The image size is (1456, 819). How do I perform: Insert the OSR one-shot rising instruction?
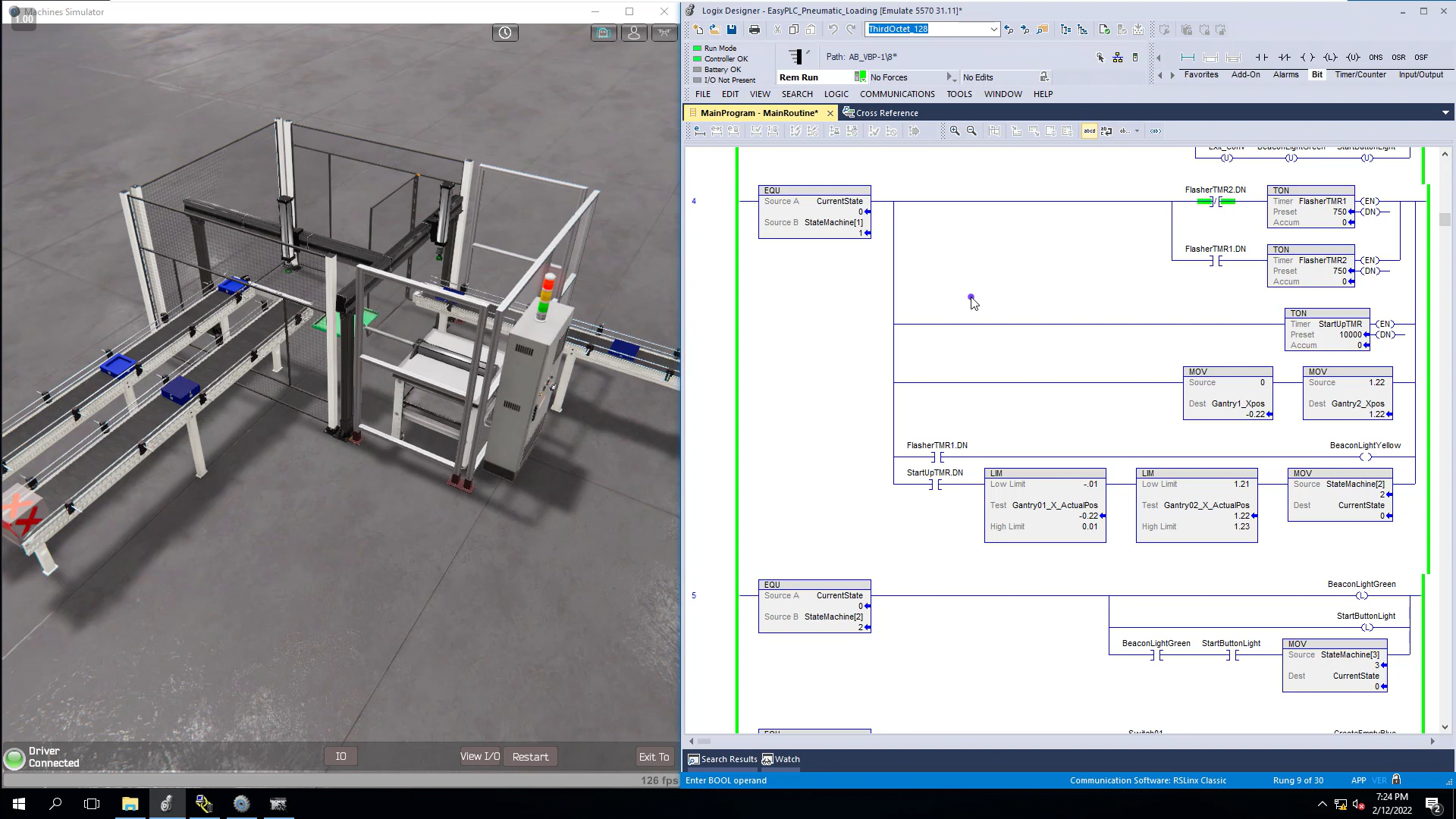point(1398,58)
